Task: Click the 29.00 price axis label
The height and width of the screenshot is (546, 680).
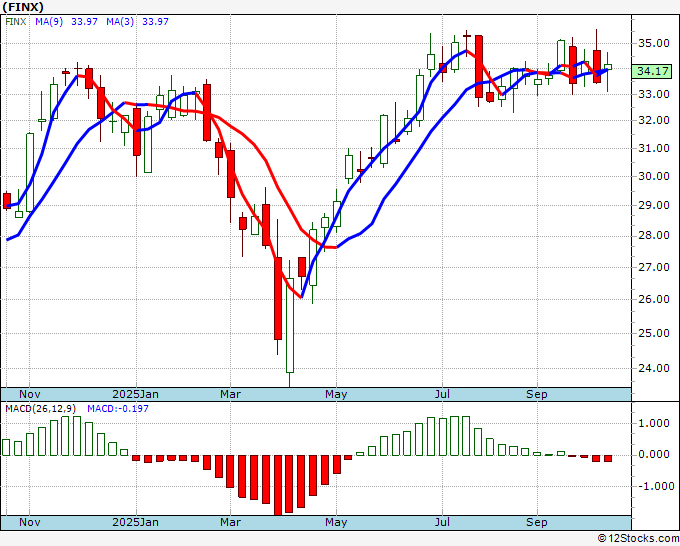Action: point(654,205)
